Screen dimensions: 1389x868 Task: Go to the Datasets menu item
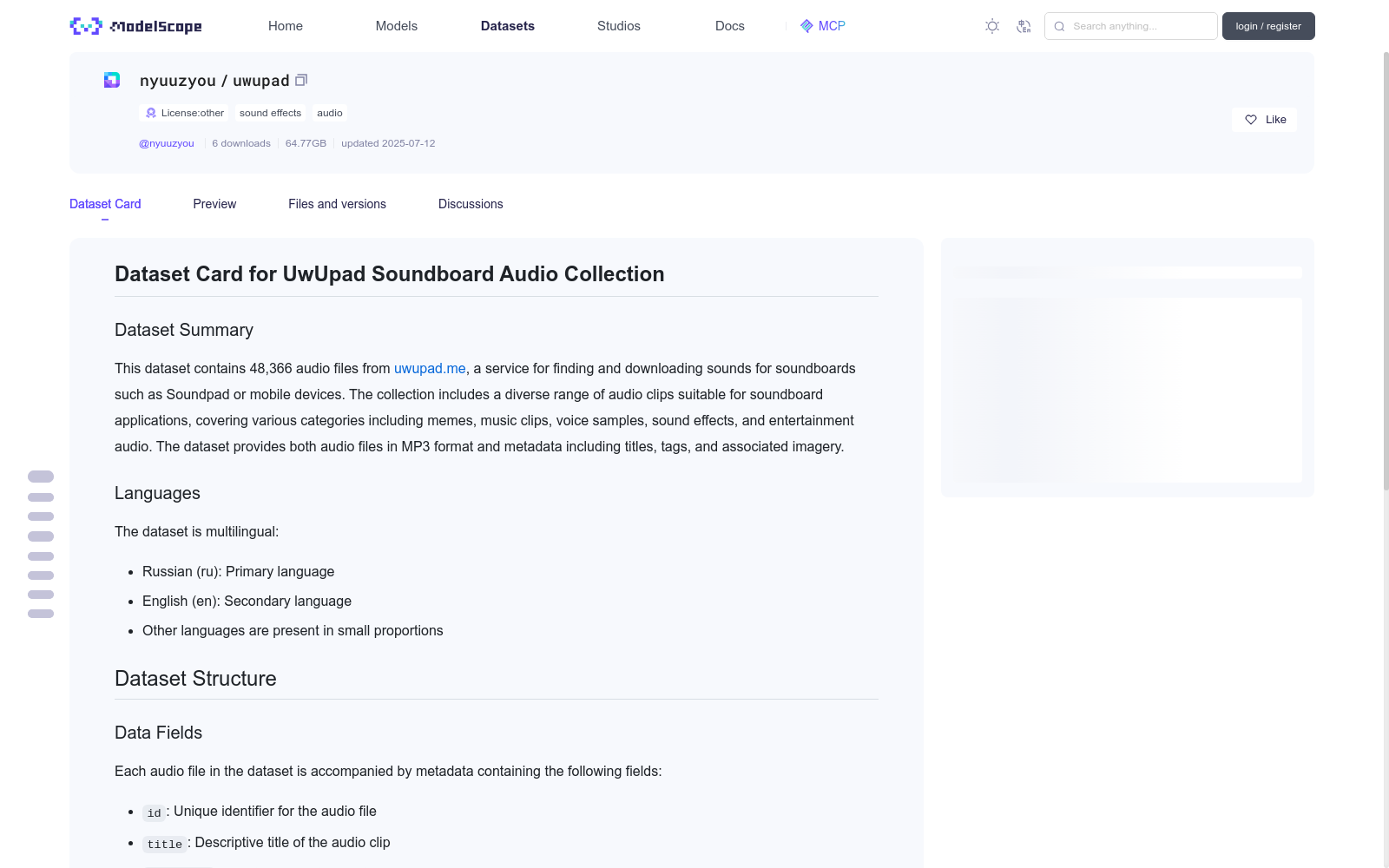508,26
